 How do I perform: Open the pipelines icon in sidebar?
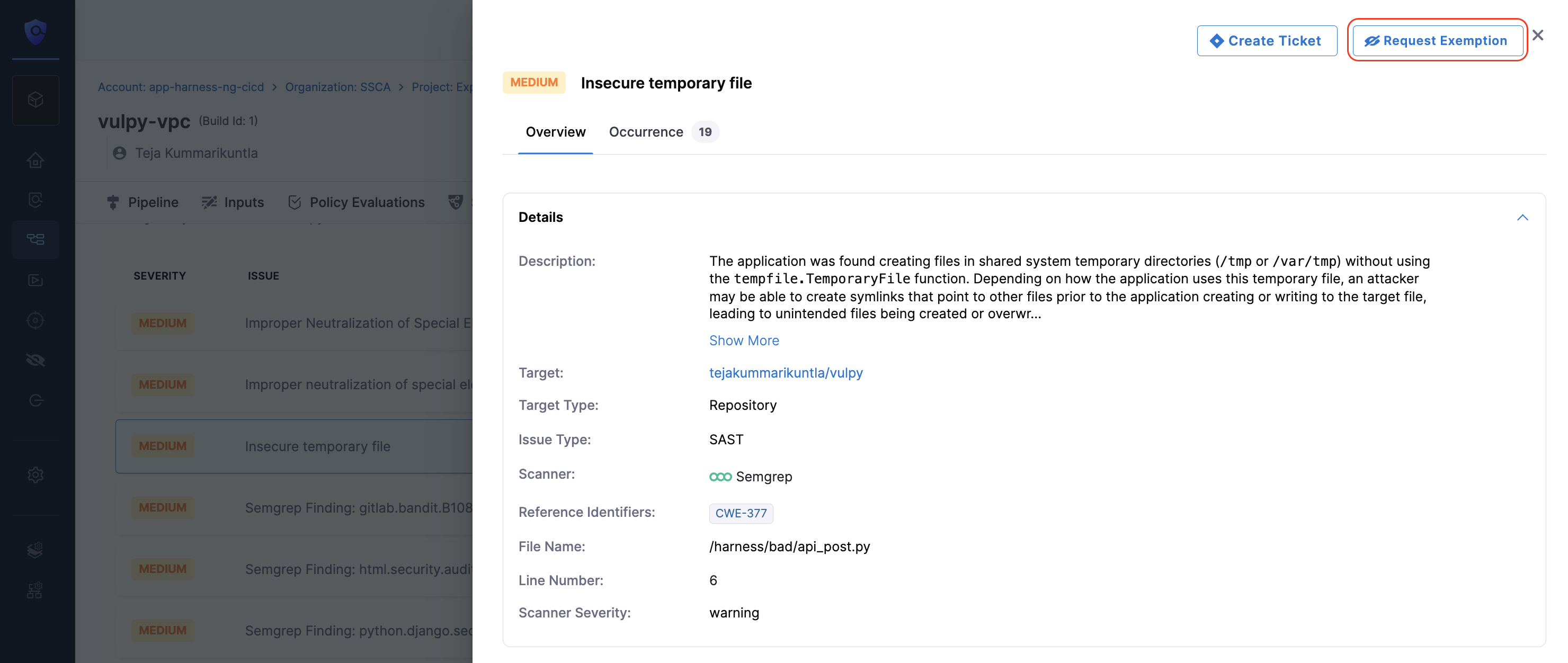35,239
